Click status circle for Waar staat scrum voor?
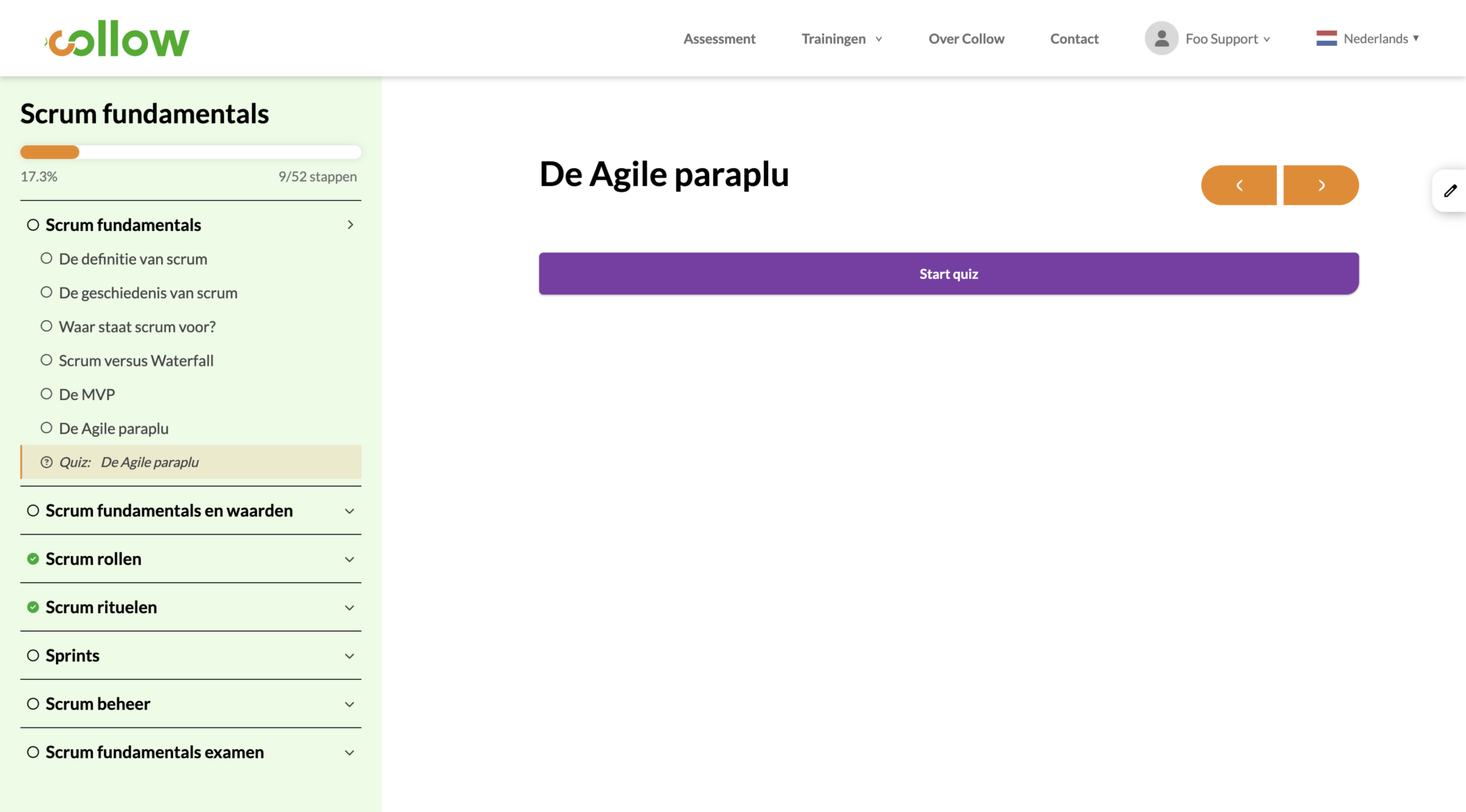Screen dimensions: 1466x812 47,326
